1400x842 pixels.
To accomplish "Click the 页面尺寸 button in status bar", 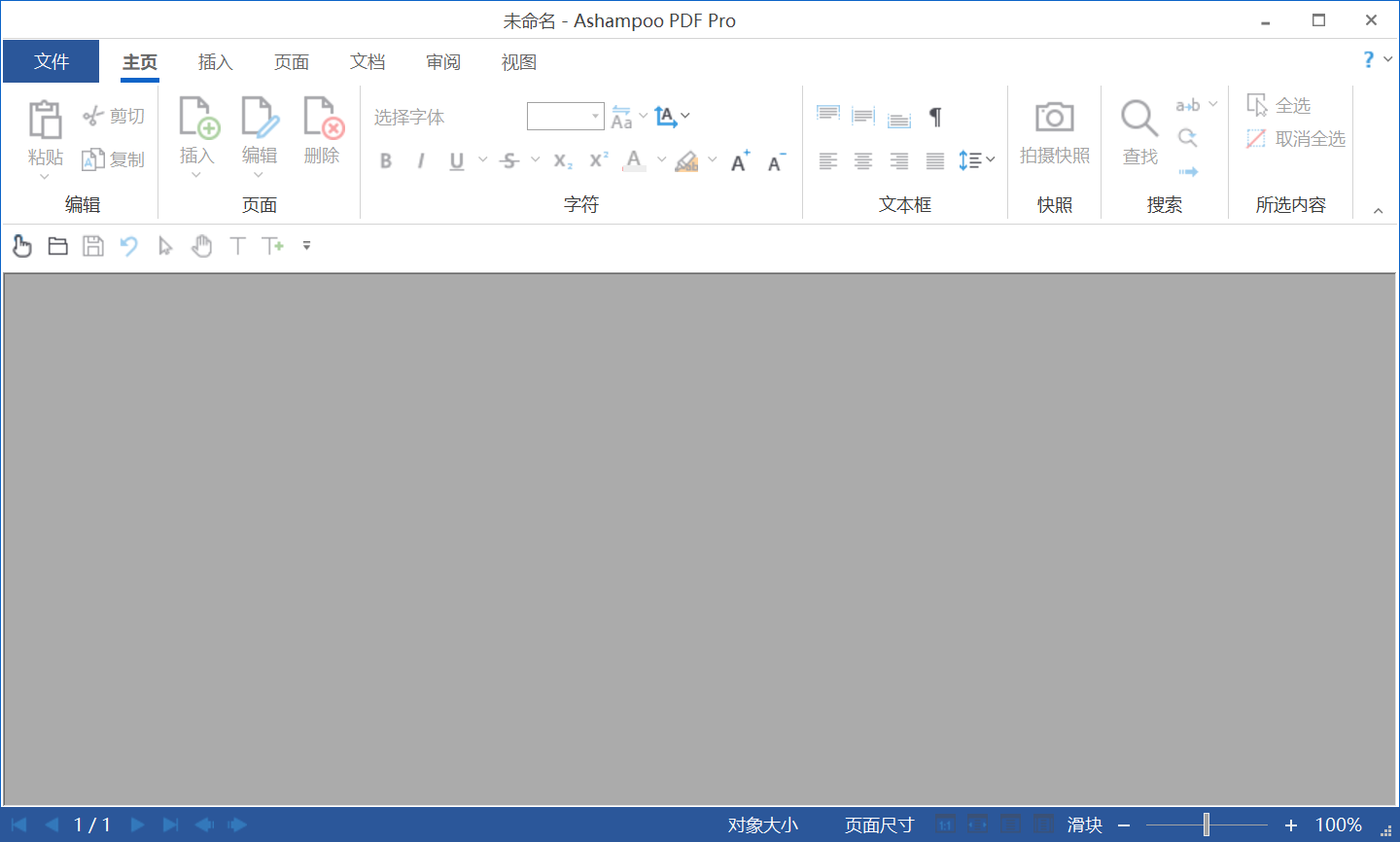I will [879, 825].
